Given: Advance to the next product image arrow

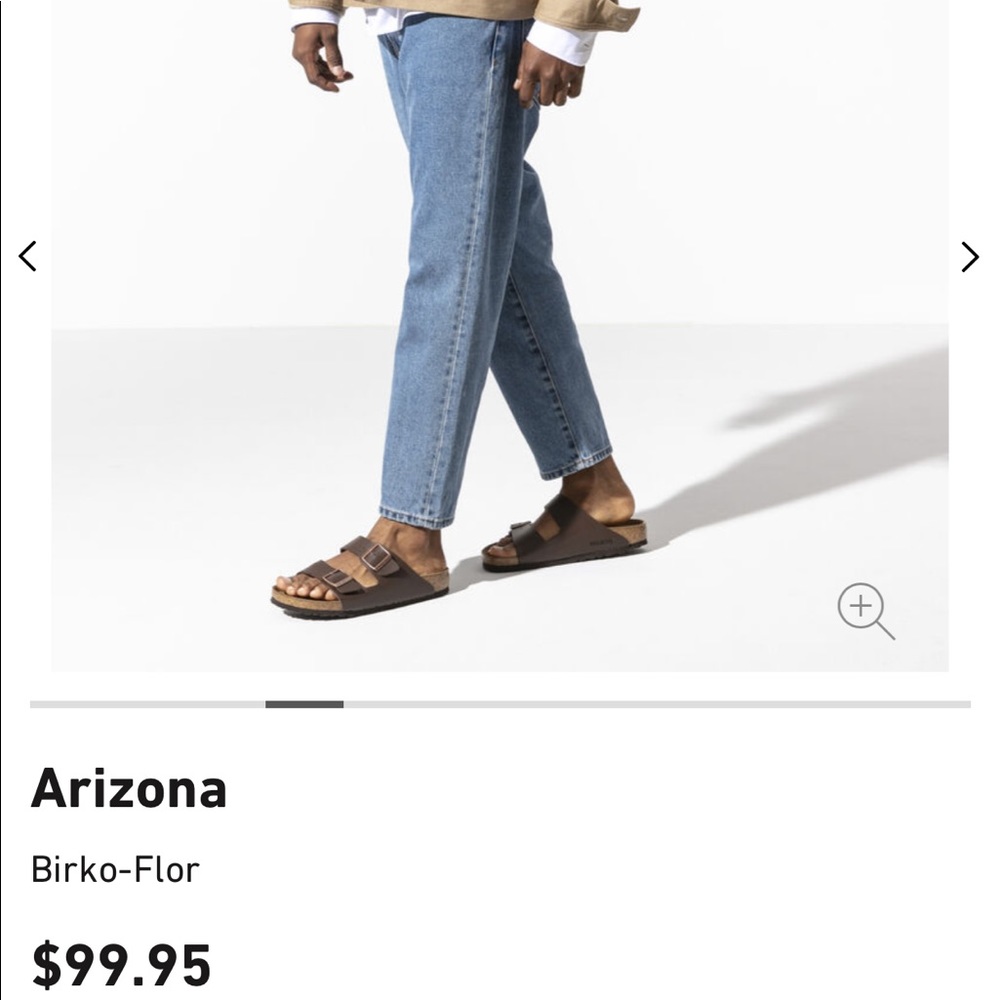Looking at the screenshot, I should pyautogui.click(x=970, y=256).
